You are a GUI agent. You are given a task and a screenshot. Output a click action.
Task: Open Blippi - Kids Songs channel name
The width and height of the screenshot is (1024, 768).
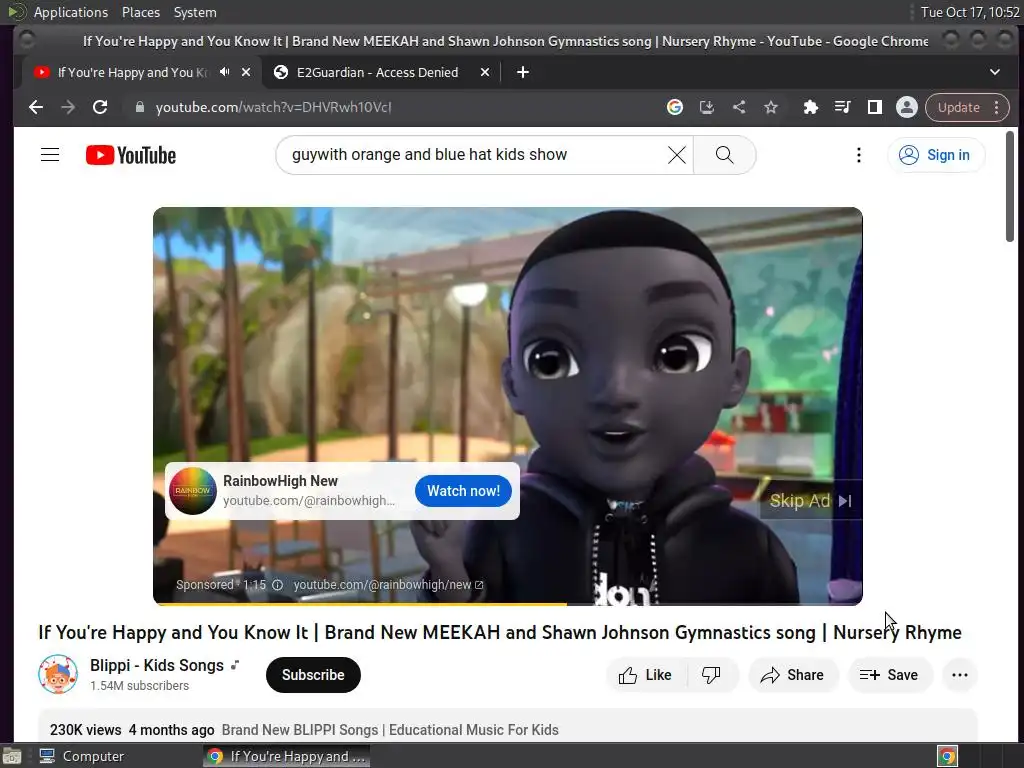(x=157, y=665)
